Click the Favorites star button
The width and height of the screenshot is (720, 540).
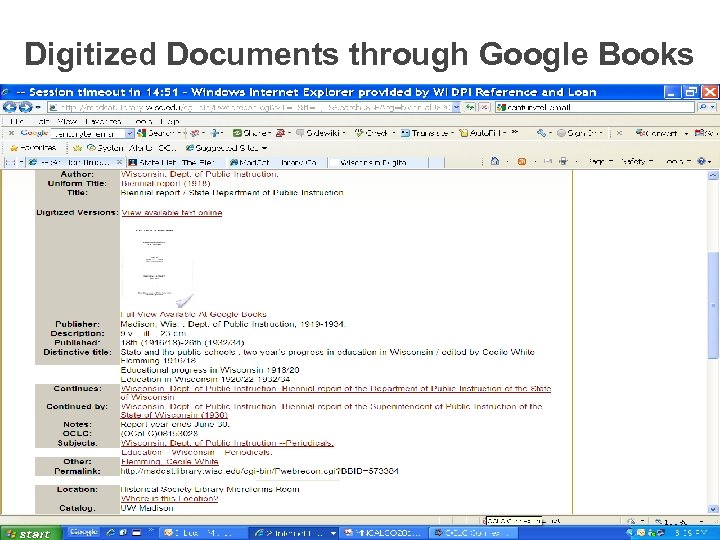pyautogui.click(x=33, y=148)
